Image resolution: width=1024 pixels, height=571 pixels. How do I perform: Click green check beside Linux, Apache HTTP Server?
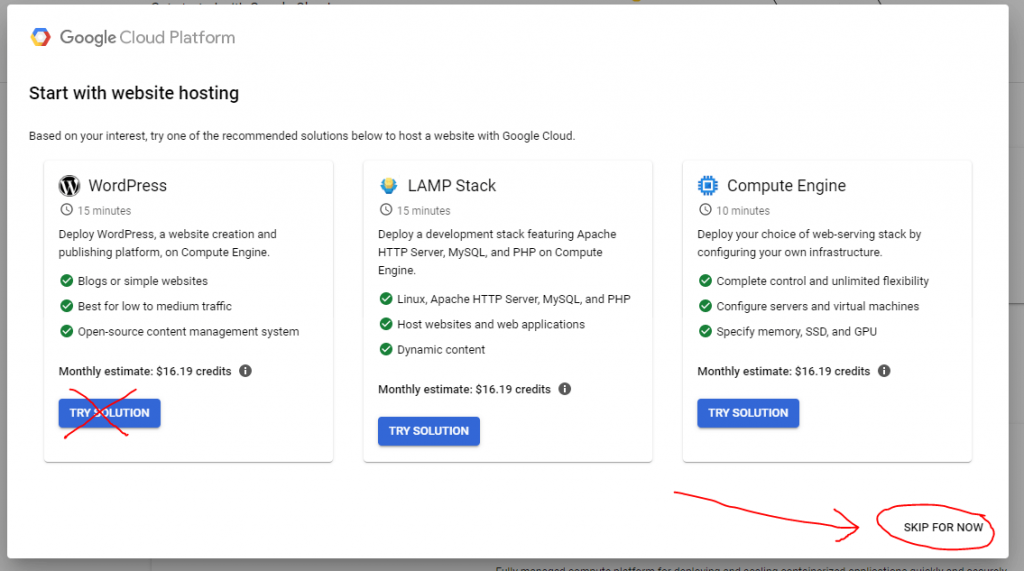(386, 299)
